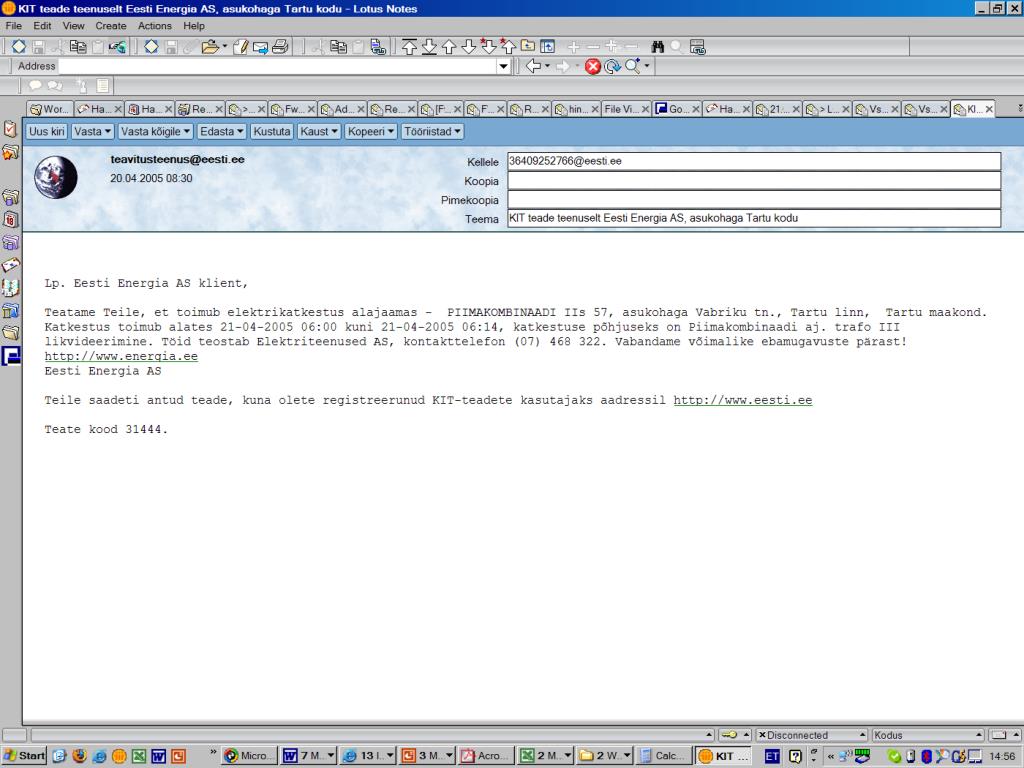
Task: Open the View menu
Action: click(73, 25)
